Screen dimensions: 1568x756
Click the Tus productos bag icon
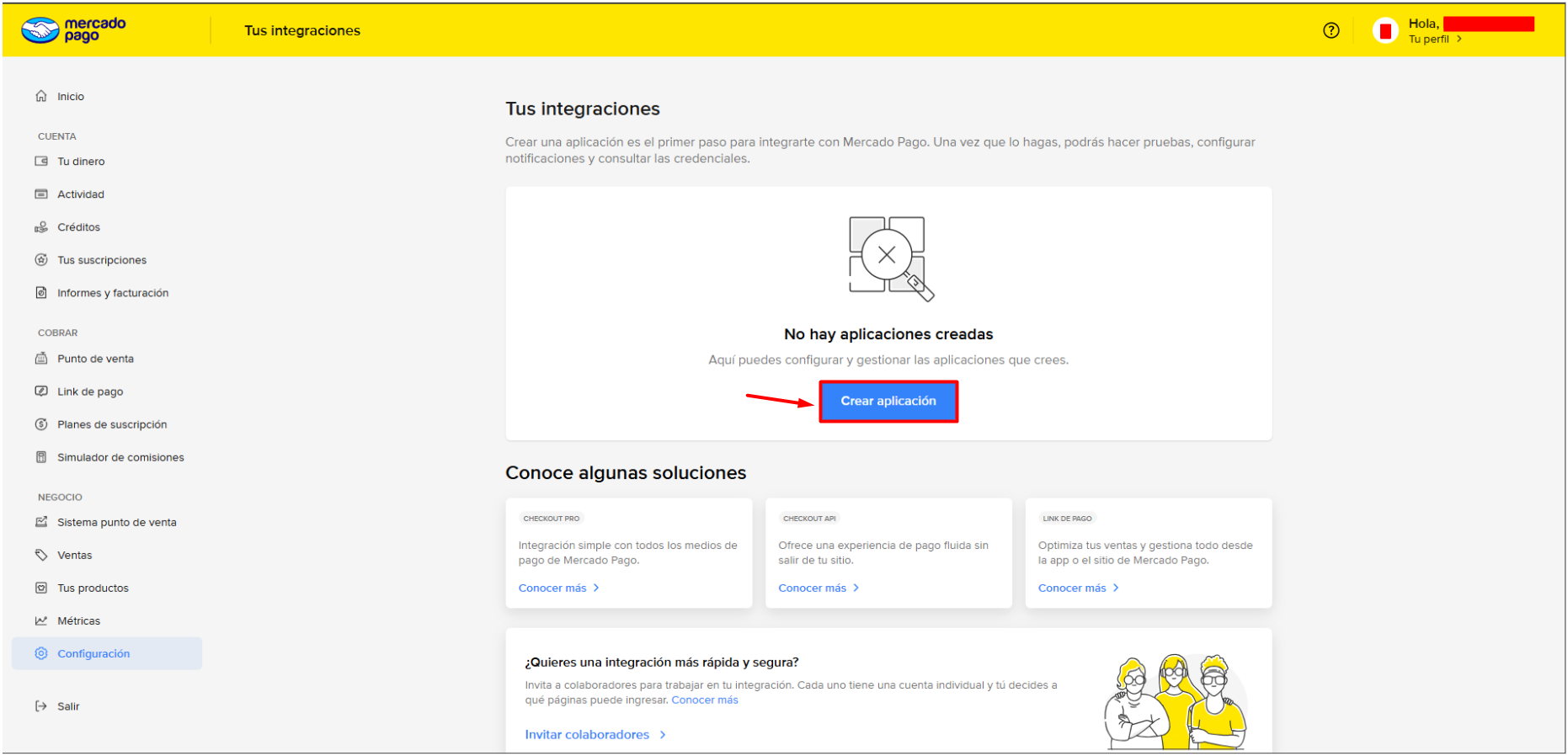[x=41, y=588]
